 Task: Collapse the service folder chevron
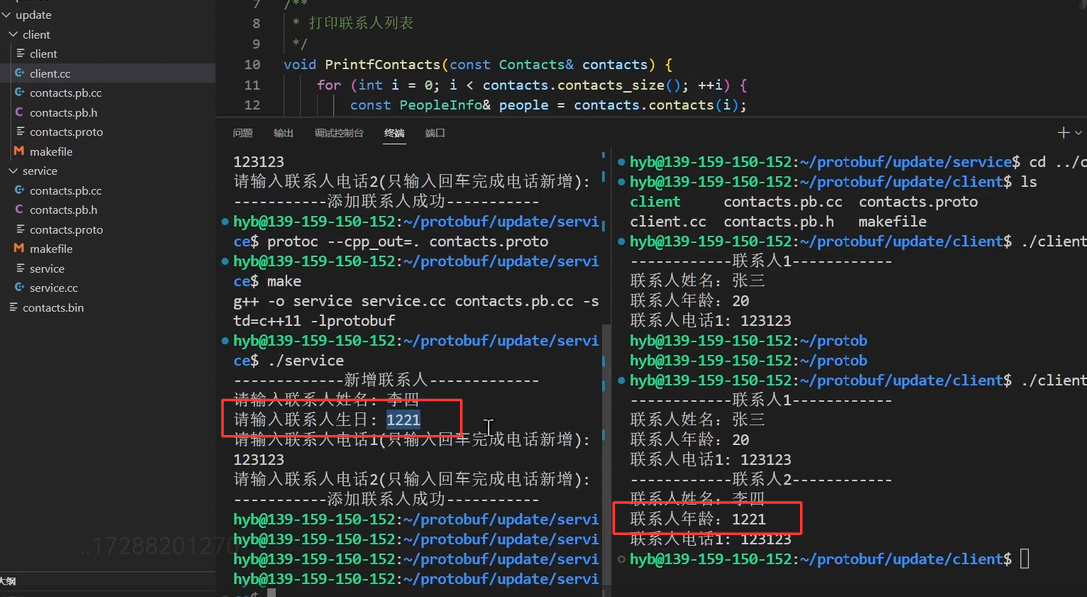click(13, 171)
